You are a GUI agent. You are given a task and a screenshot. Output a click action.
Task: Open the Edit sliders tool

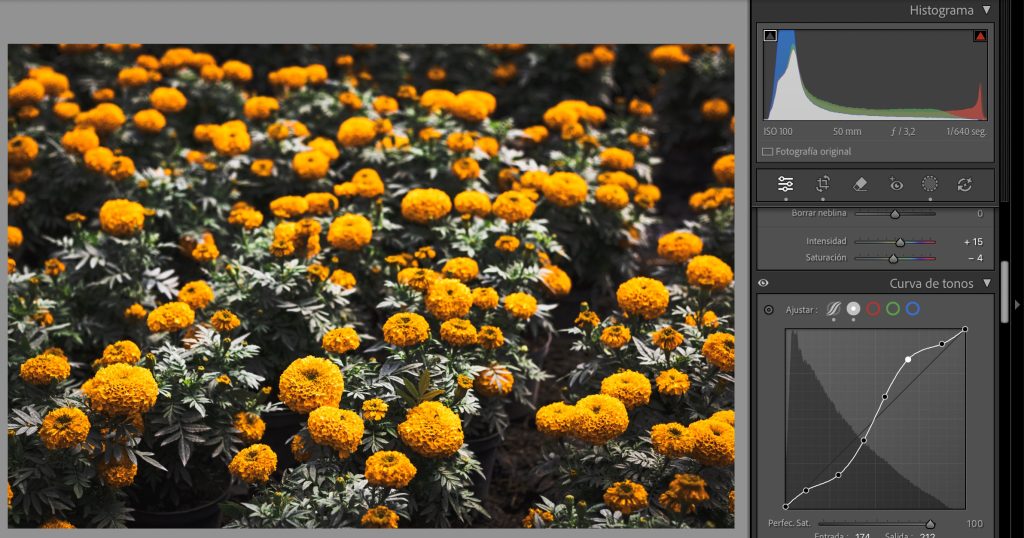coord(786,185)
